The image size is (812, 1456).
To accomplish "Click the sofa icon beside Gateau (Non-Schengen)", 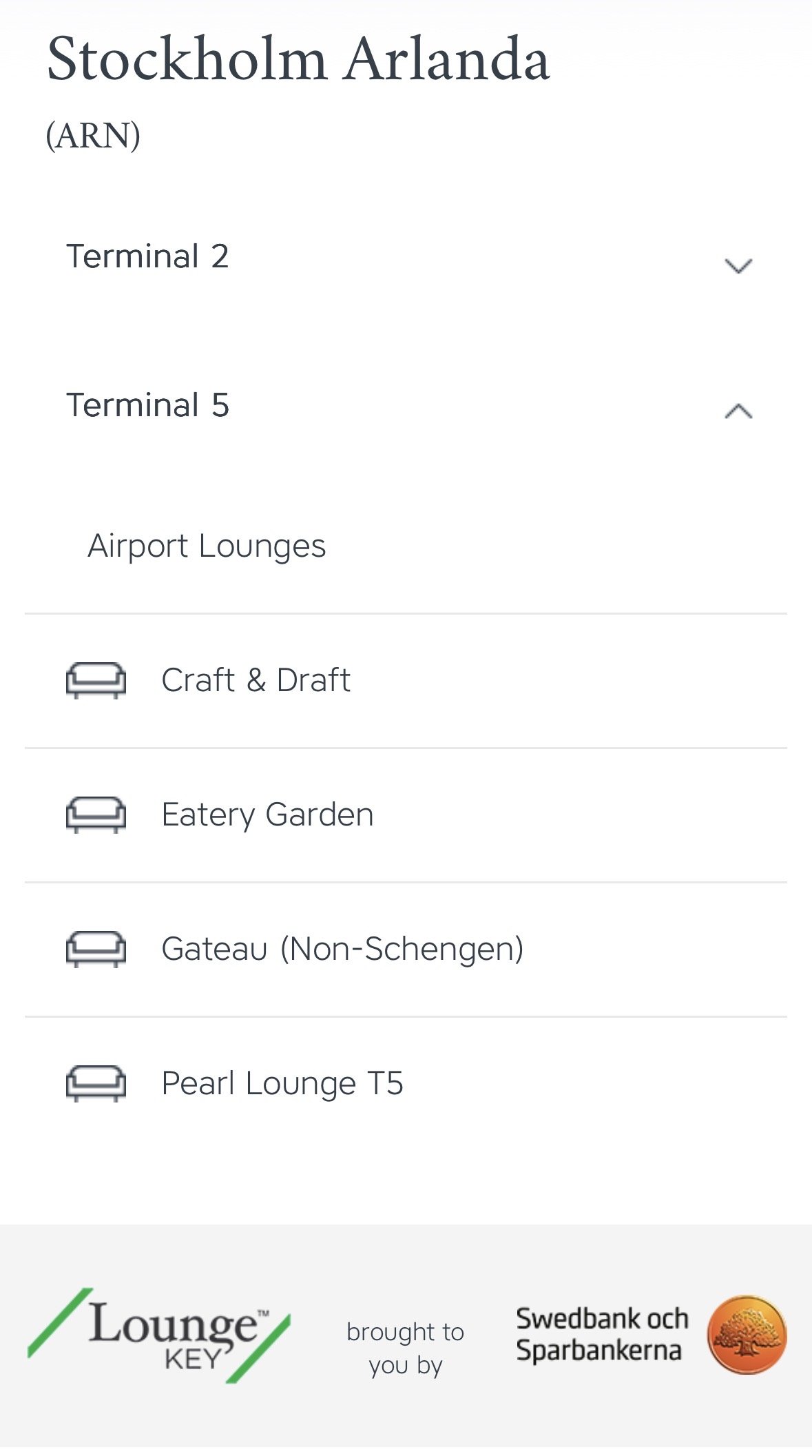I will point(96,950).
